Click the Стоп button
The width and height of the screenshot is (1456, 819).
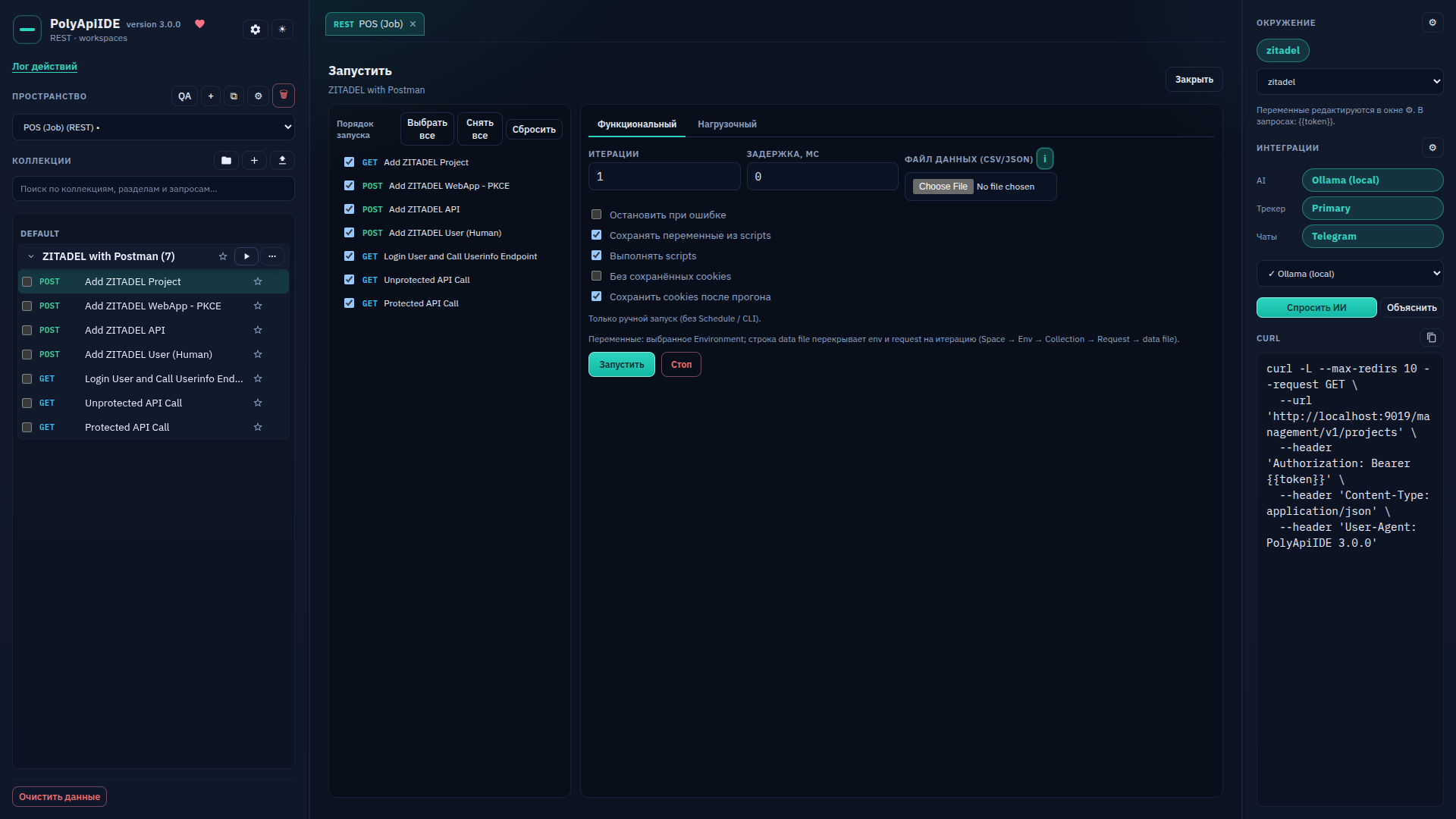coord(681,365)
